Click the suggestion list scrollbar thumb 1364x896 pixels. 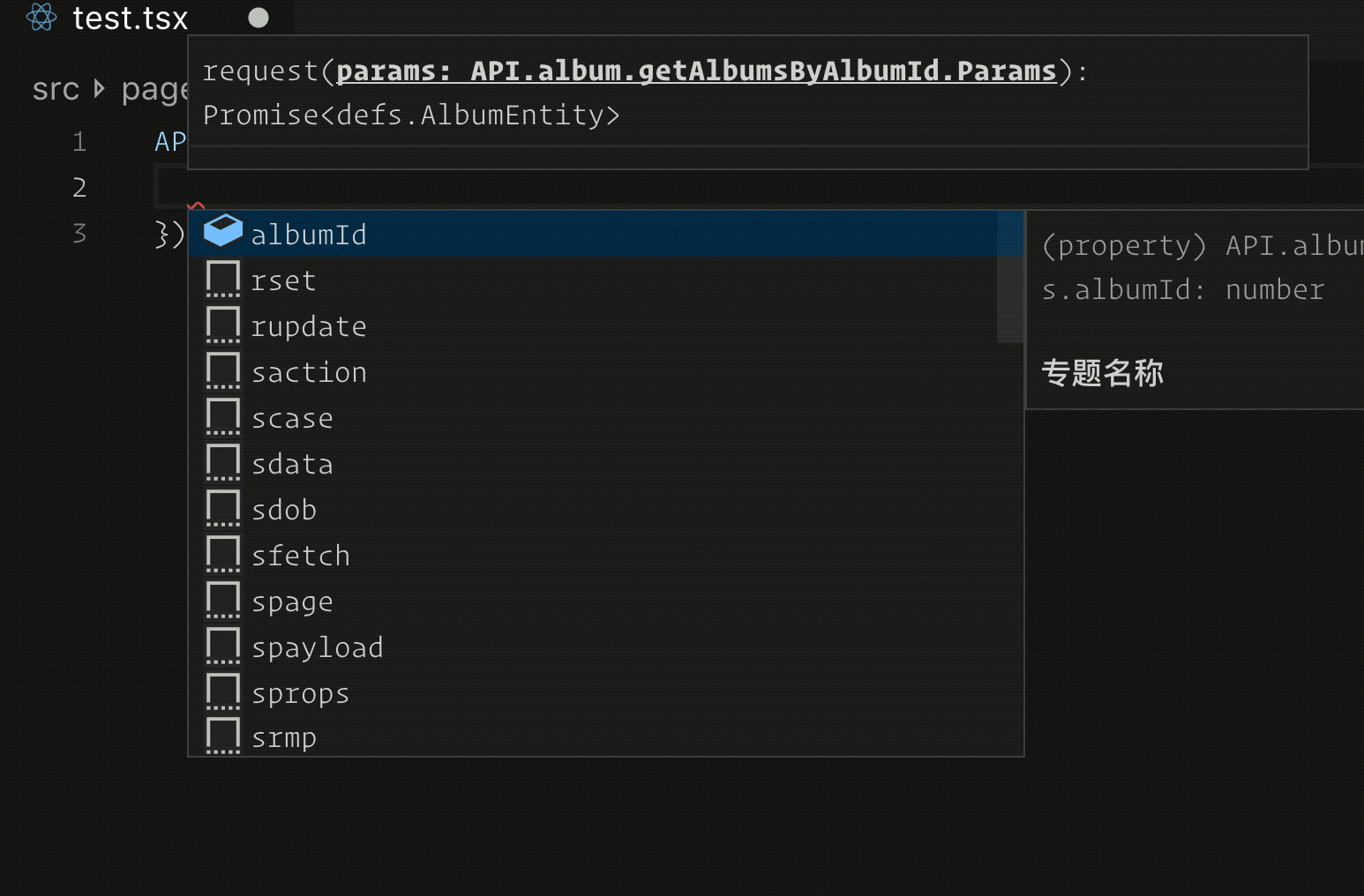coord(1009,276)
